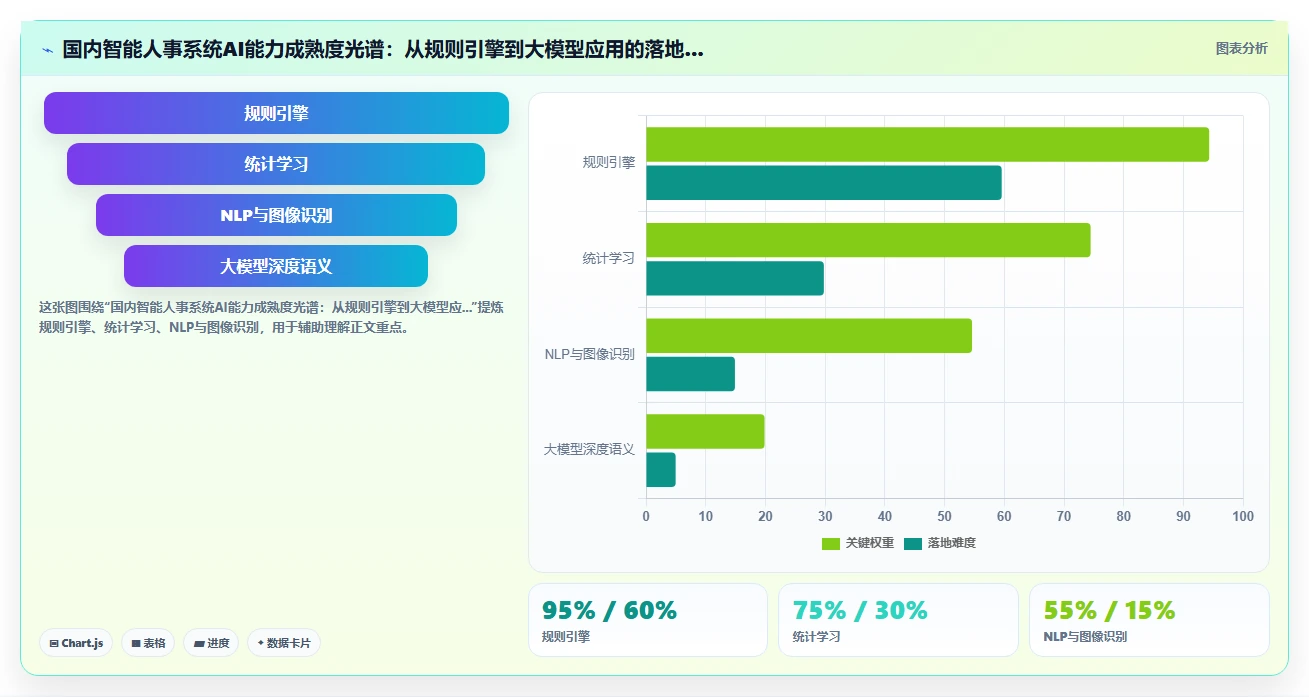
Task: Click the chart title heading text
Action: point(383,50)
